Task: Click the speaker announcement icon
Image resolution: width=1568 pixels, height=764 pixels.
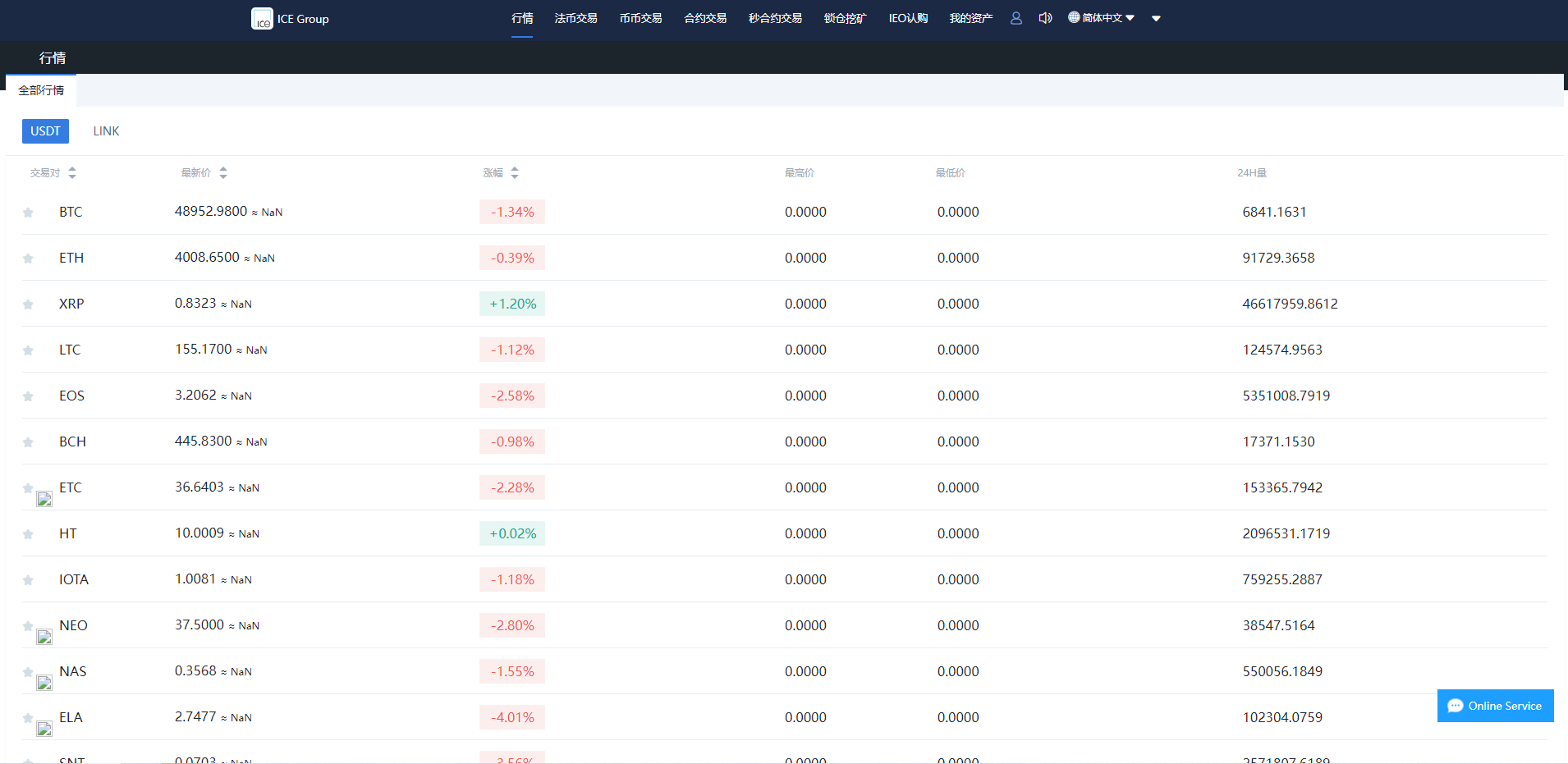Action: pyautogui.click(x=1045, y=18)
